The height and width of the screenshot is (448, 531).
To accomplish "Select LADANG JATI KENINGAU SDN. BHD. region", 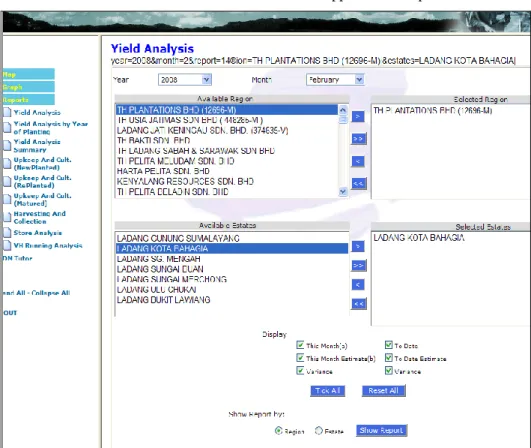I will pos(227,130).
